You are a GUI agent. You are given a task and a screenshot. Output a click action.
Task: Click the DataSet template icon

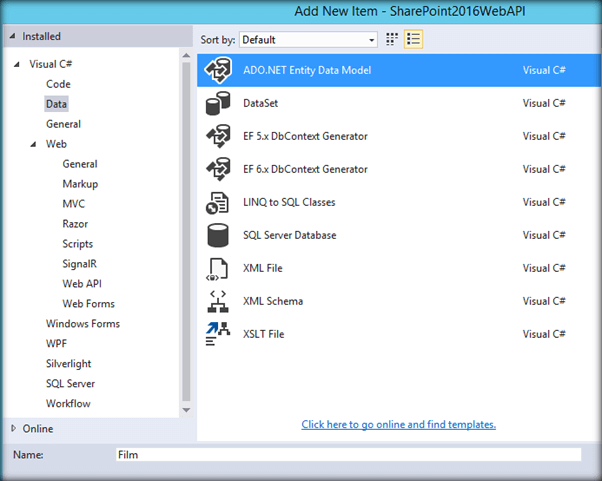click(x=218, y=104)
